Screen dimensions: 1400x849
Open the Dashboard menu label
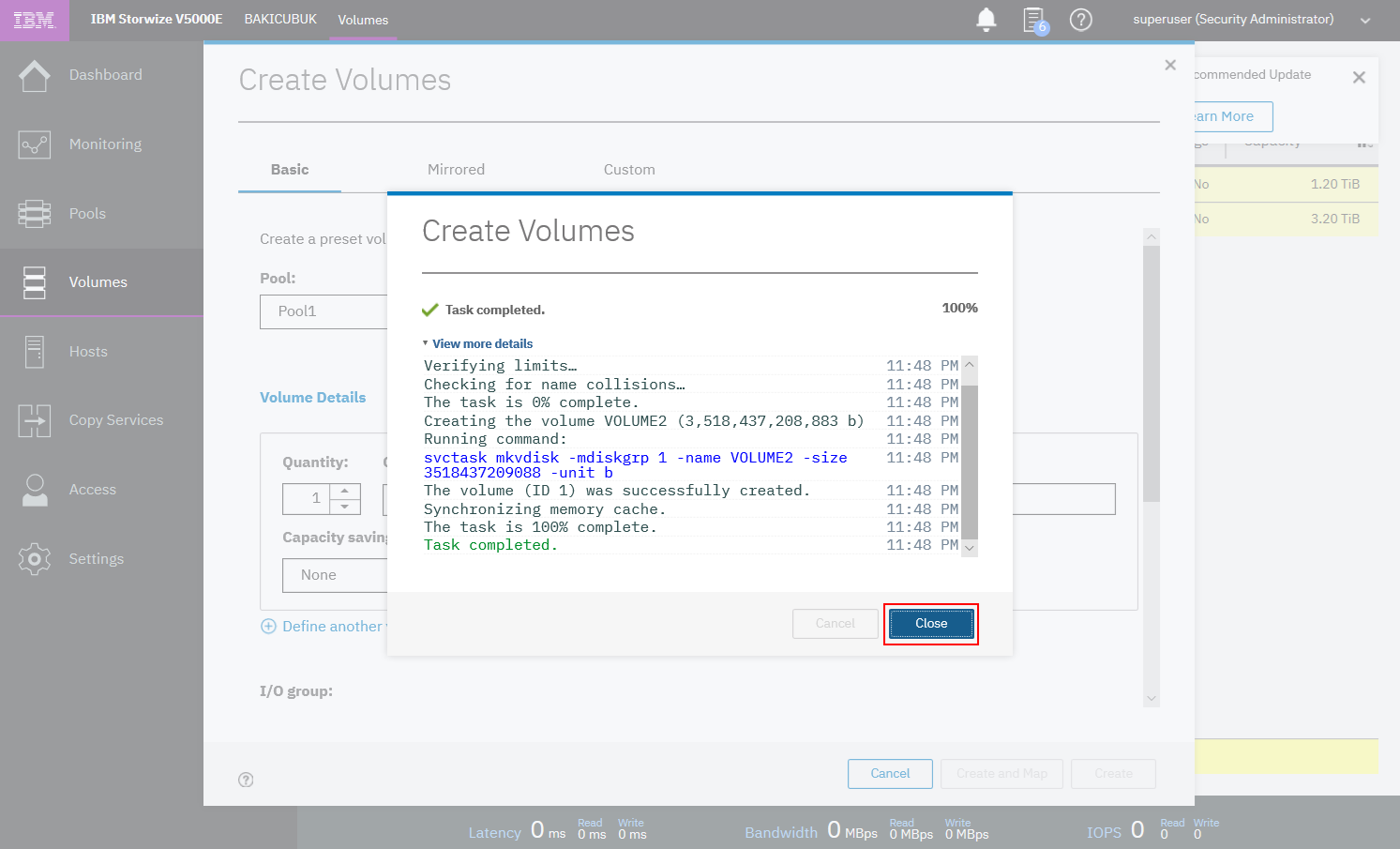(106, 75)
